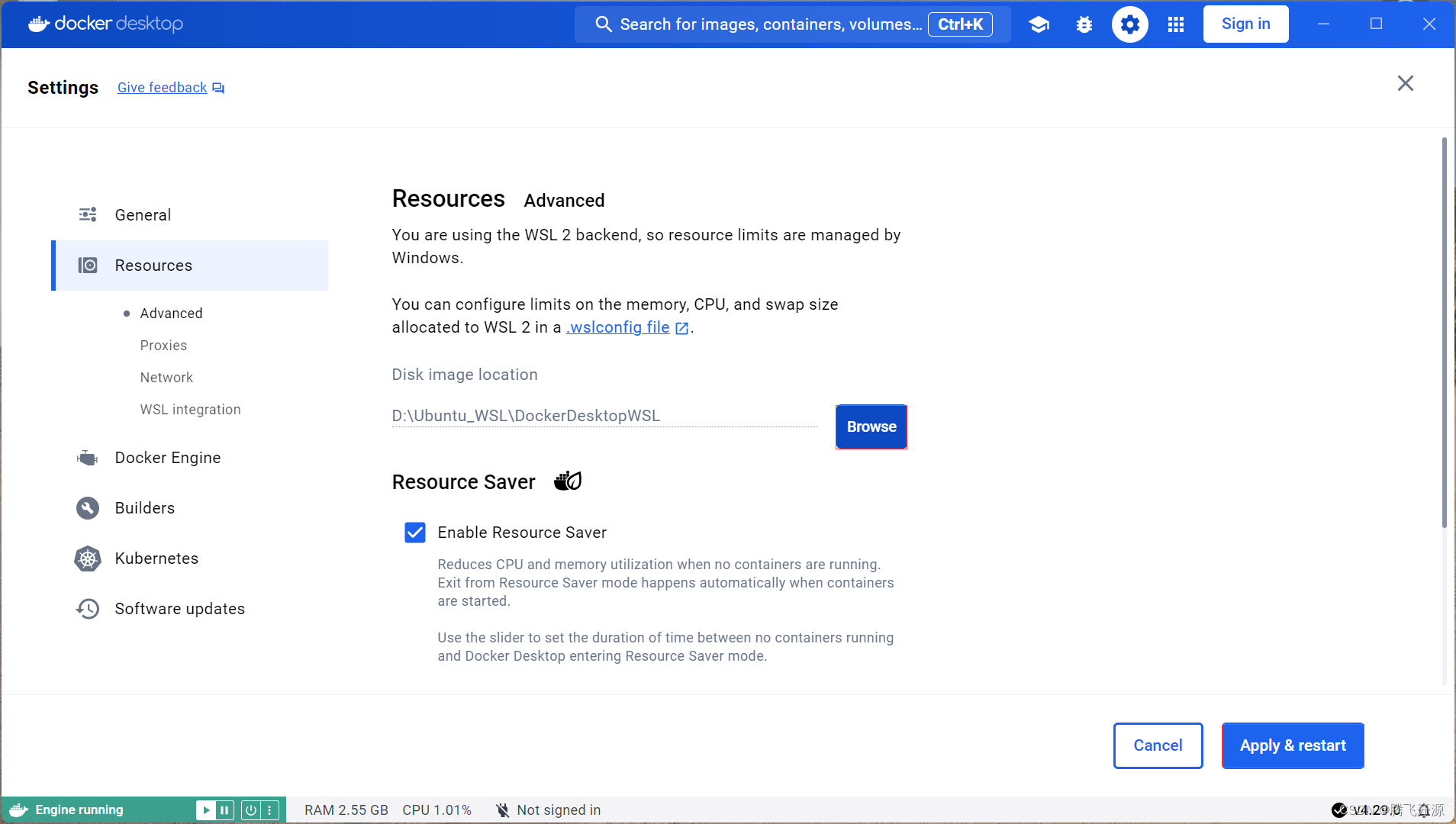
Task: Open the apps grid icon in header
Action: (1176, 24)
